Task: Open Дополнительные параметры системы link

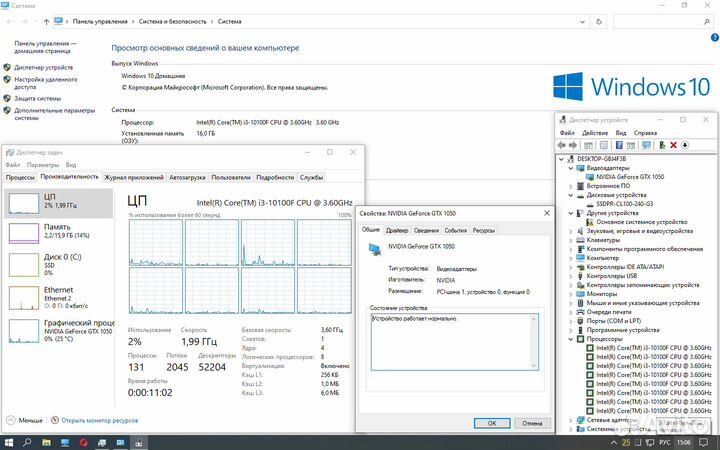Action: [x=54, y=114]
